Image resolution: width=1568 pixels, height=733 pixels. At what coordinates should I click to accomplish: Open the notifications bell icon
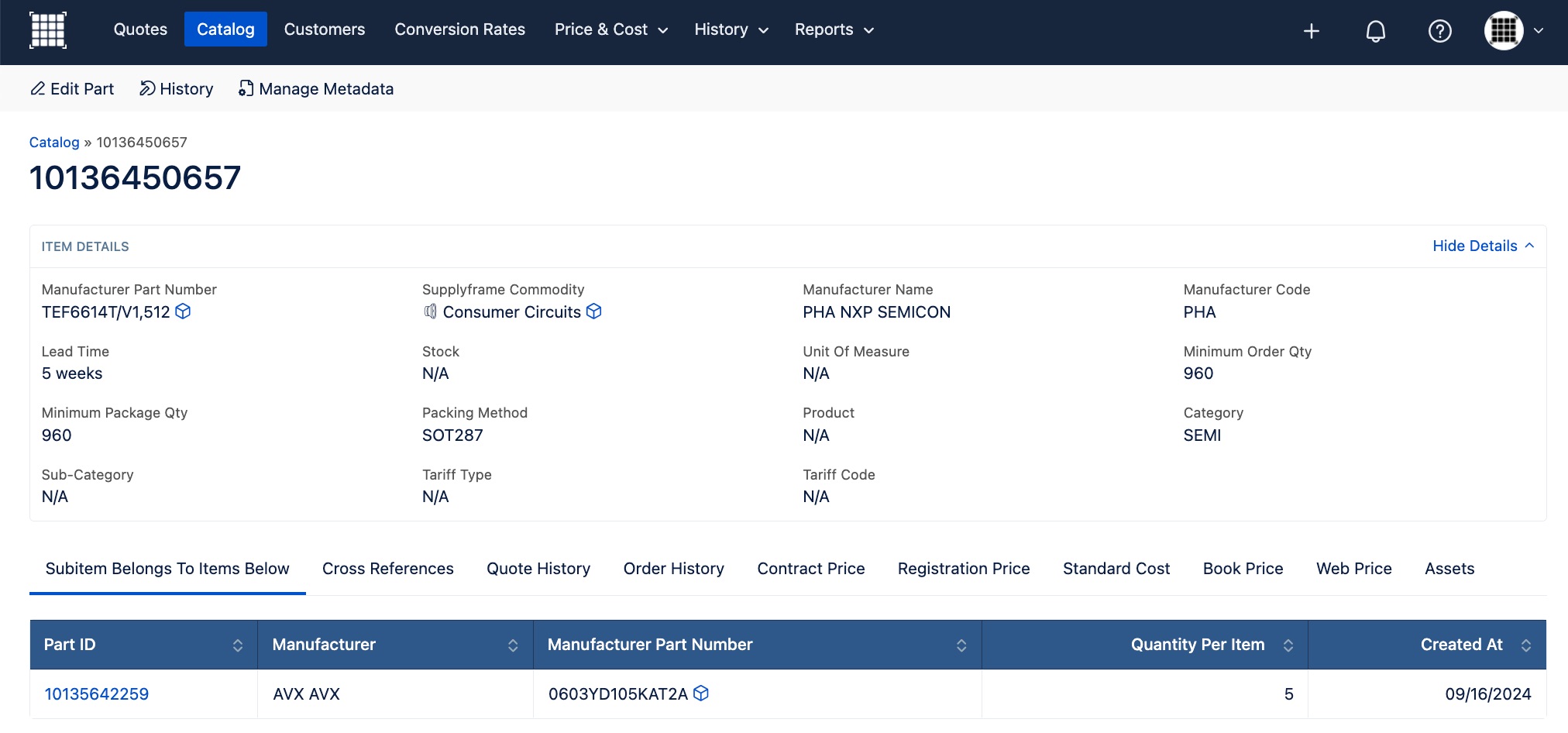(x=1376, y=31)
